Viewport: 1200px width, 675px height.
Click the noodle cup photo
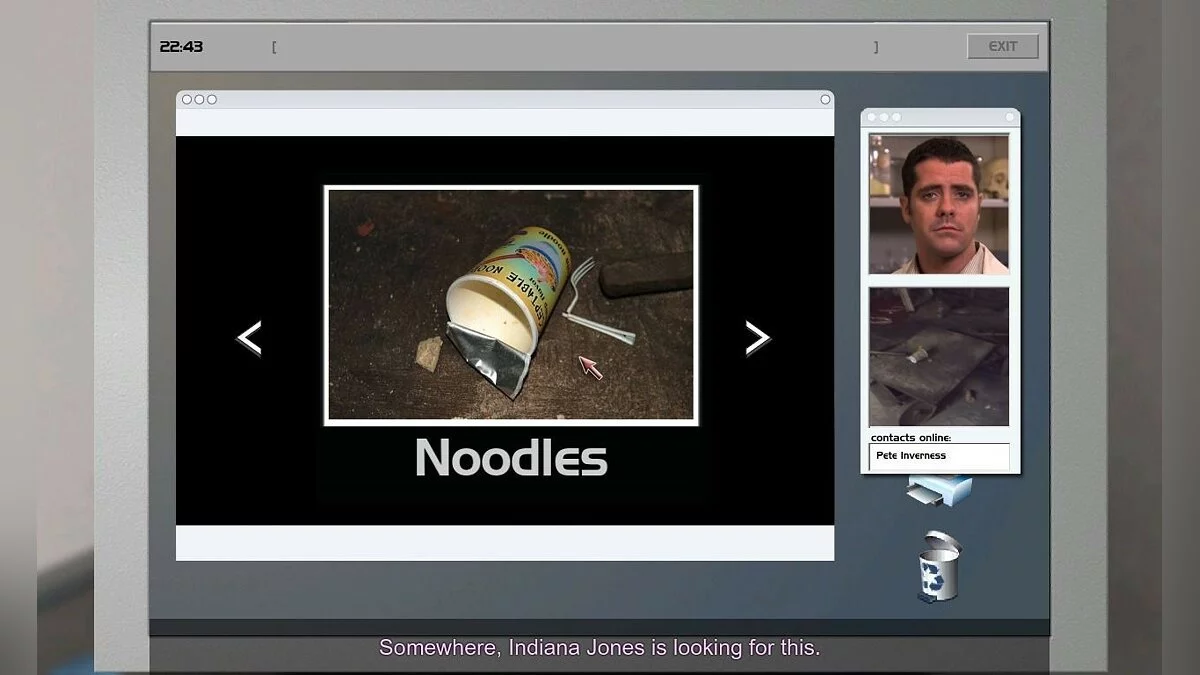click(511, 305)
